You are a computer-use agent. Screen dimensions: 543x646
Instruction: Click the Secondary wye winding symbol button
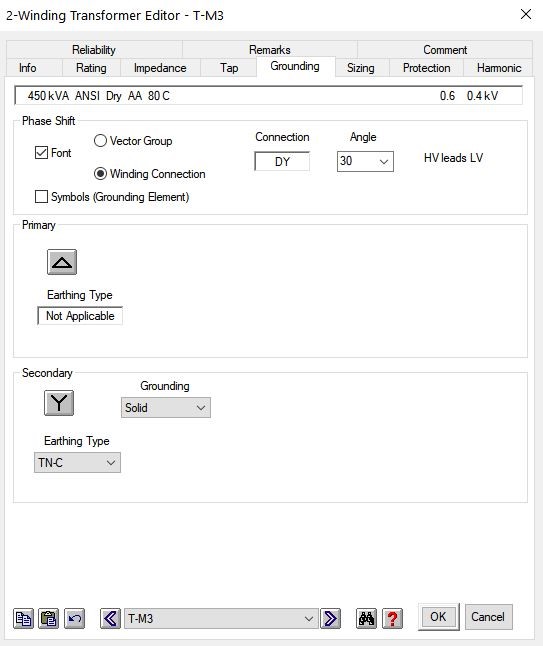[59, 403]
